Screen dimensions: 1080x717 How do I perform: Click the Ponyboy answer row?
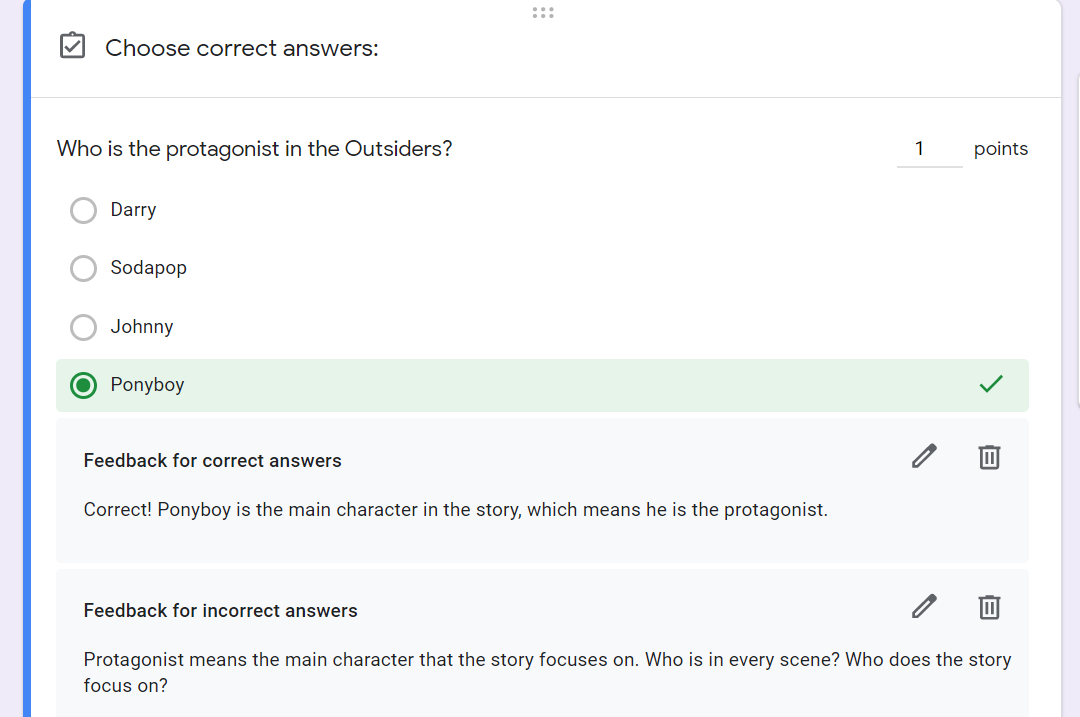pyautogui.click(x=540, y=385)
